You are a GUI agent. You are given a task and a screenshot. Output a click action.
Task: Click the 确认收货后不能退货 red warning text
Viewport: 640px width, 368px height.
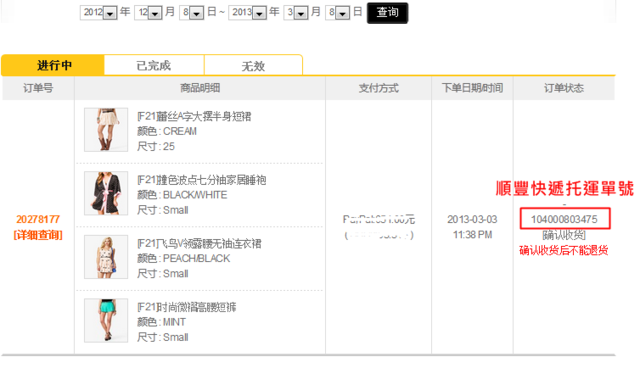[x=564, y=250]
